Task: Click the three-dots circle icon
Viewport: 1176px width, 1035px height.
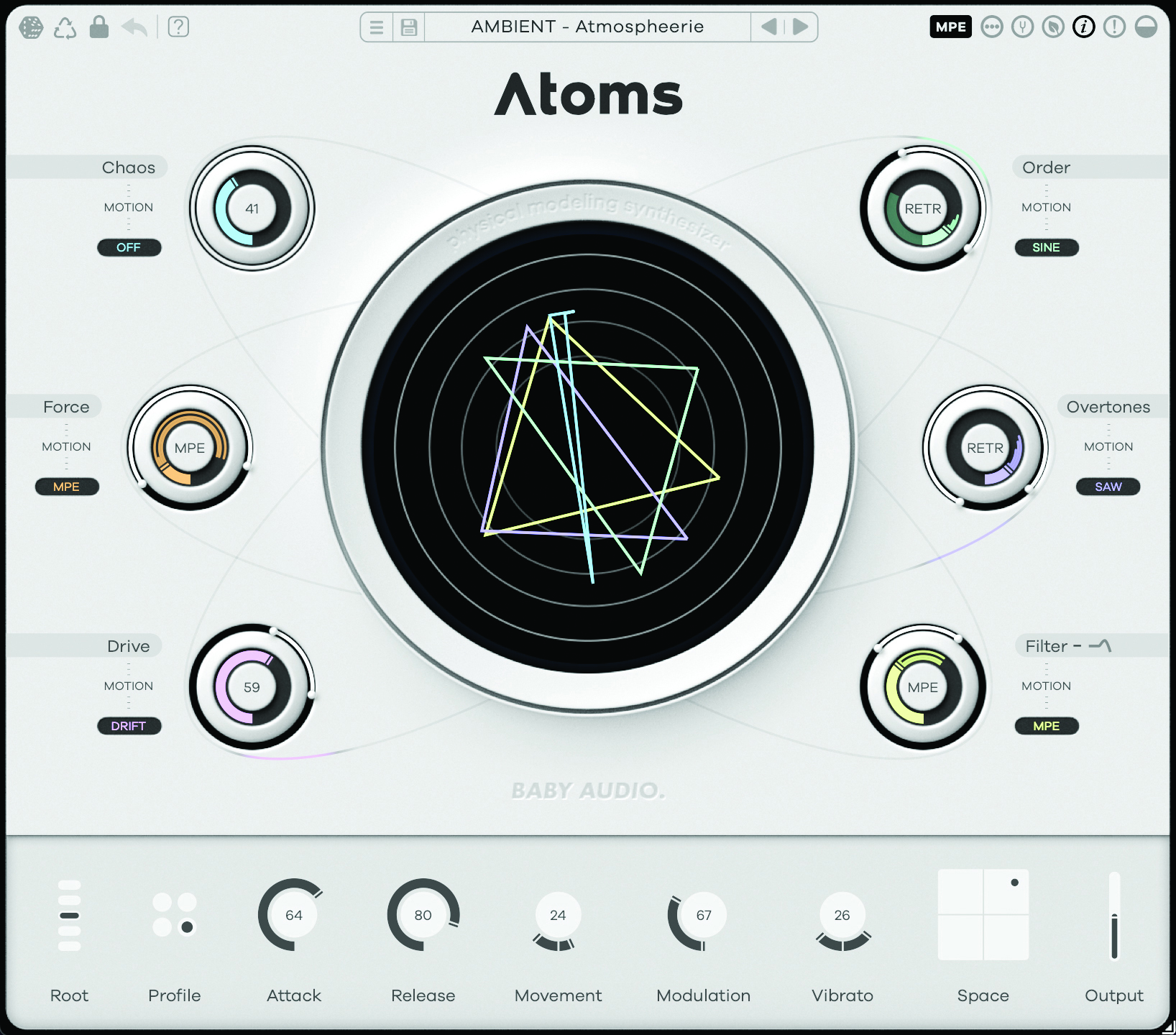Action: 992,27
